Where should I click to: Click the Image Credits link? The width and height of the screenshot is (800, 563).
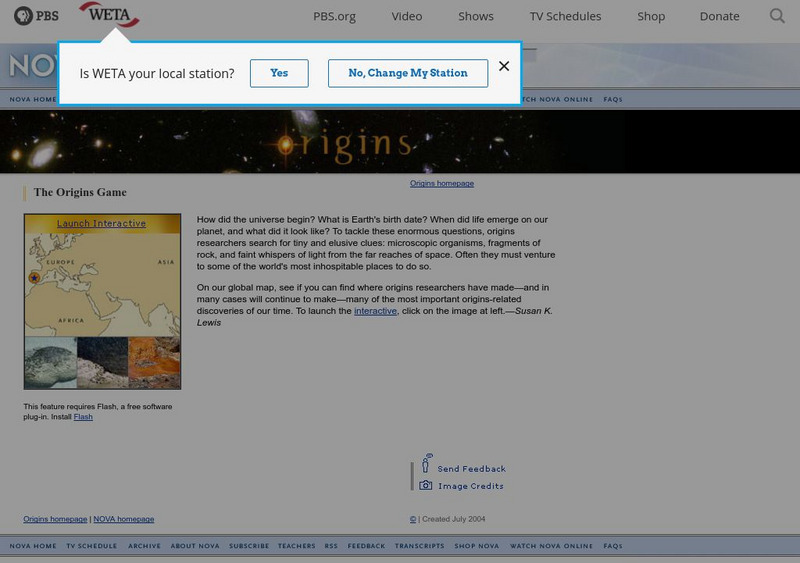(470, 486)
